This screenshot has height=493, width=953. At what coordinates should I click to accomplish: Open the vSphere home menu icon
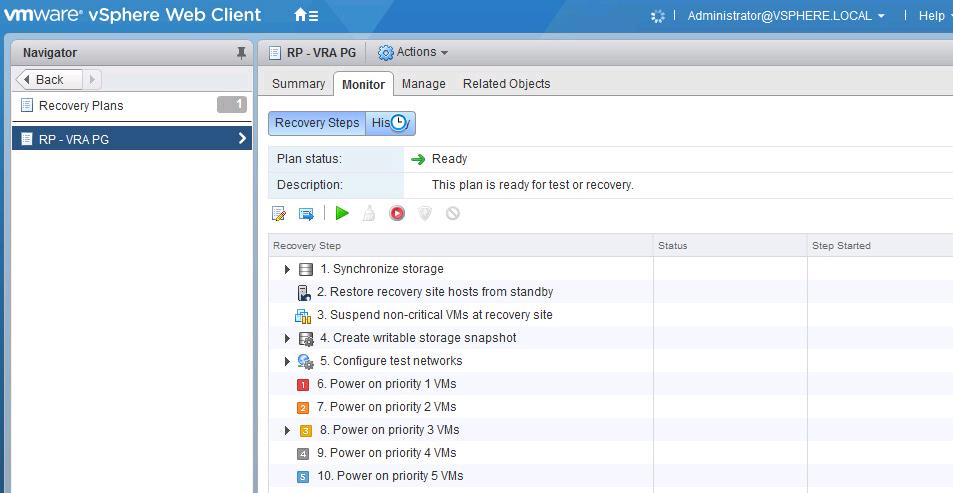click(x=306, y=15)
